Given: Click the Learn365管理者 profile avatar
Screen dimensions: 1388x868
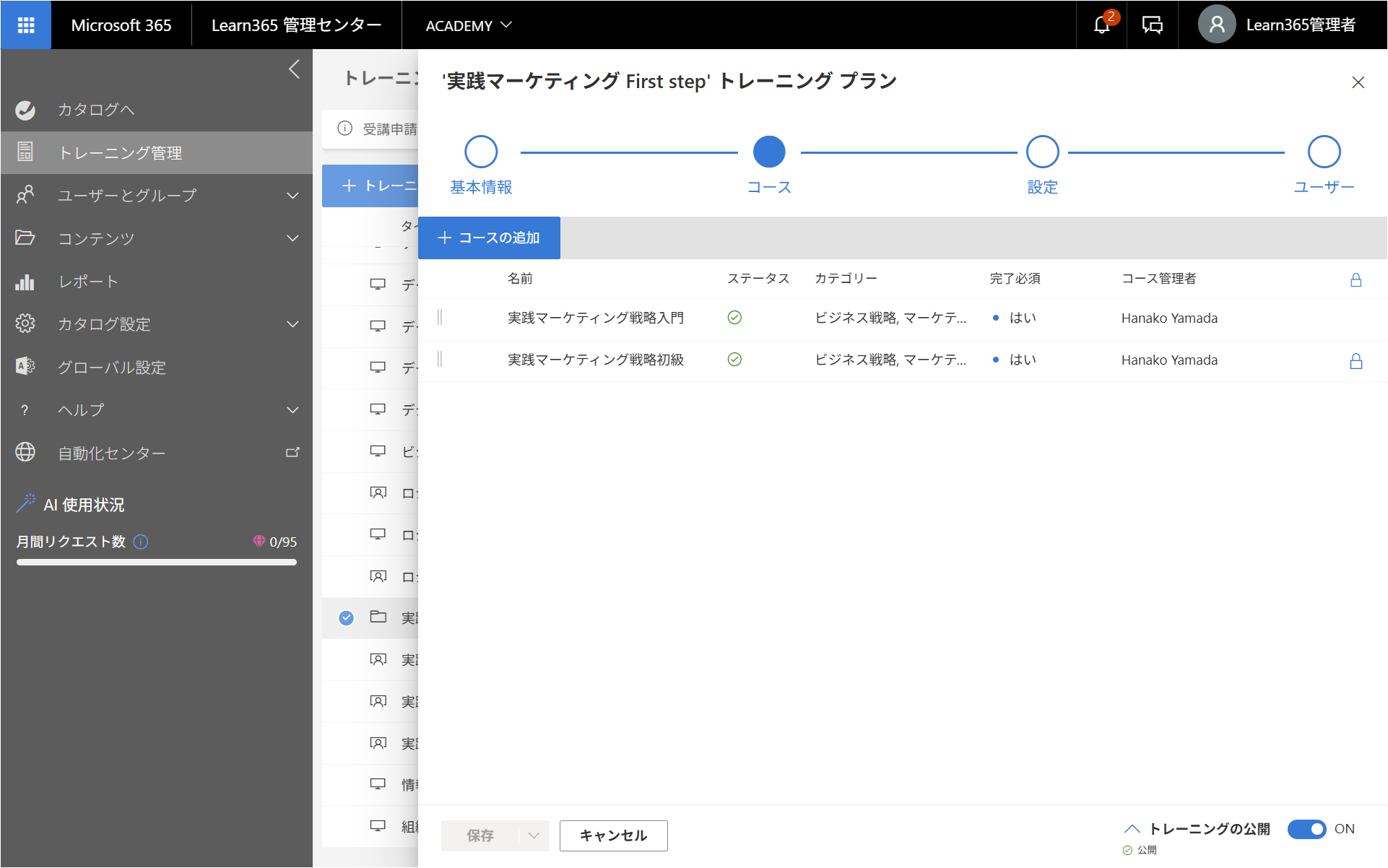Looking at the screenshot, I should tap(1217, 25).
